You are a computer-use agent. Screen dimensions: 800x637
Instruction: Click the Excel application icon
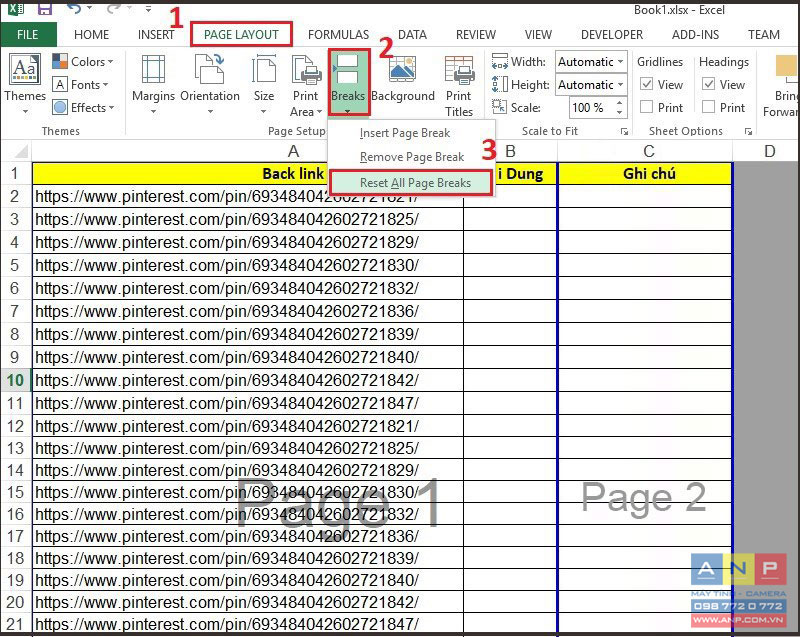click(x=16, y=9)
